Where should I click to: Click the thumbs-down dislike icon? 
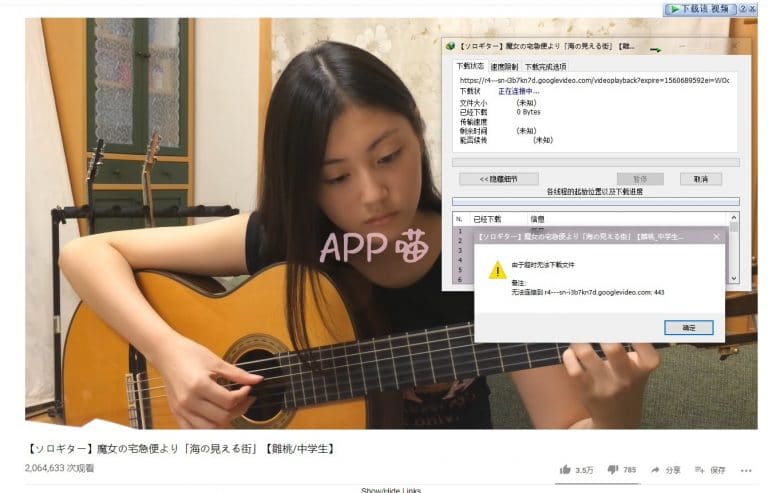coord(611,469)
